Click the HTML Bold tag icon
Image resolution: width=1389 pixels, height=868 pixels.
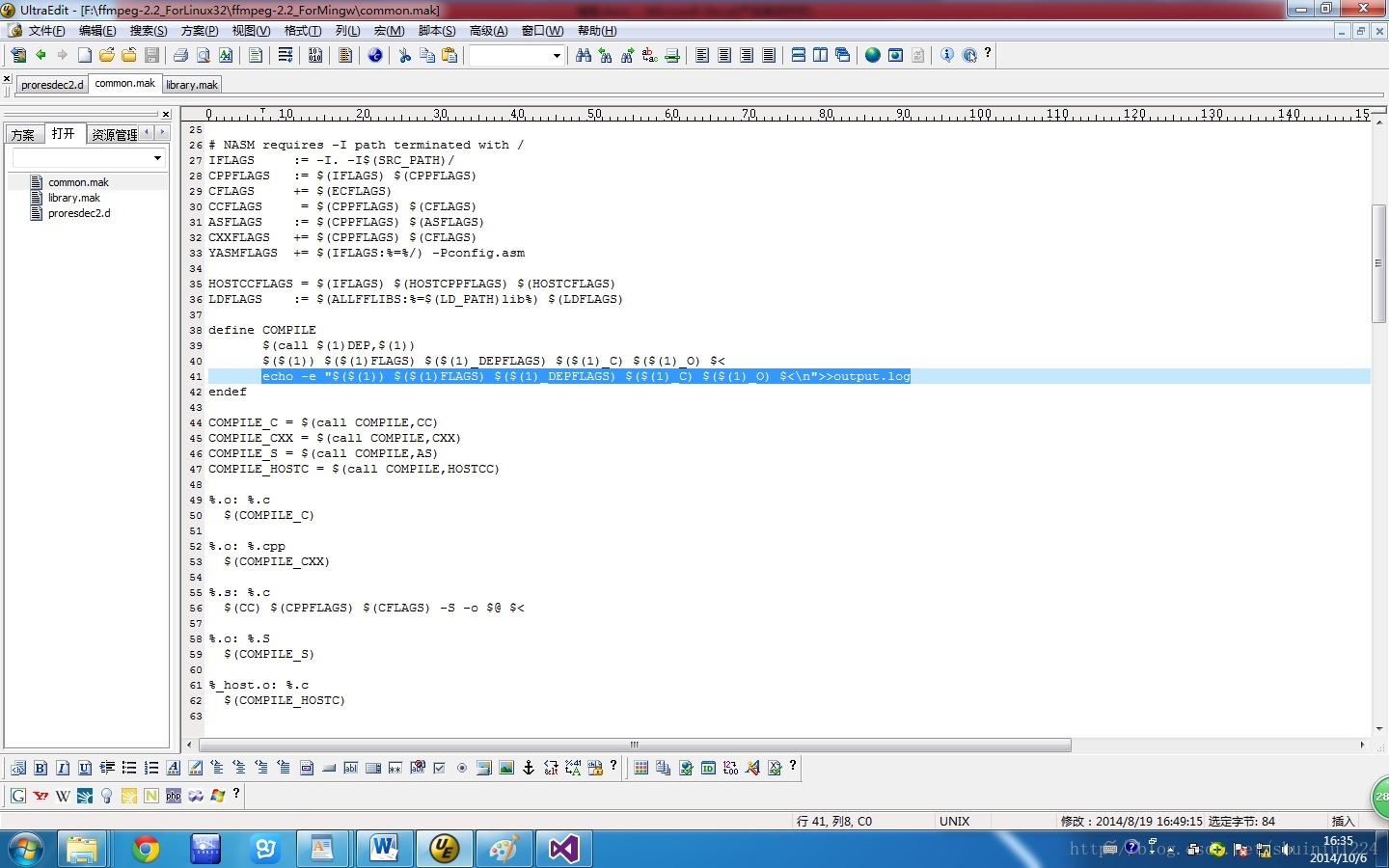[41, 768]
